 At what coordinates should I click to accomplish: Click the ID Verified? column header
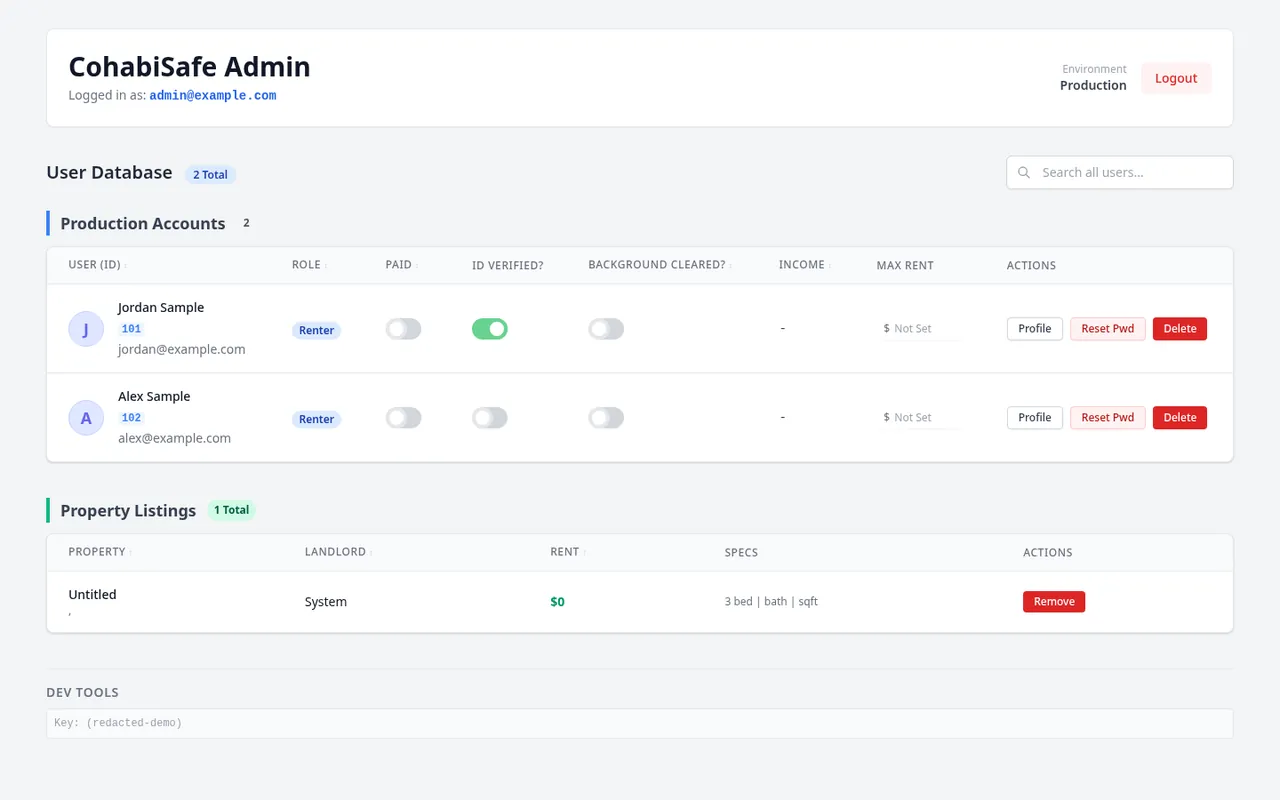pos(508,266)
